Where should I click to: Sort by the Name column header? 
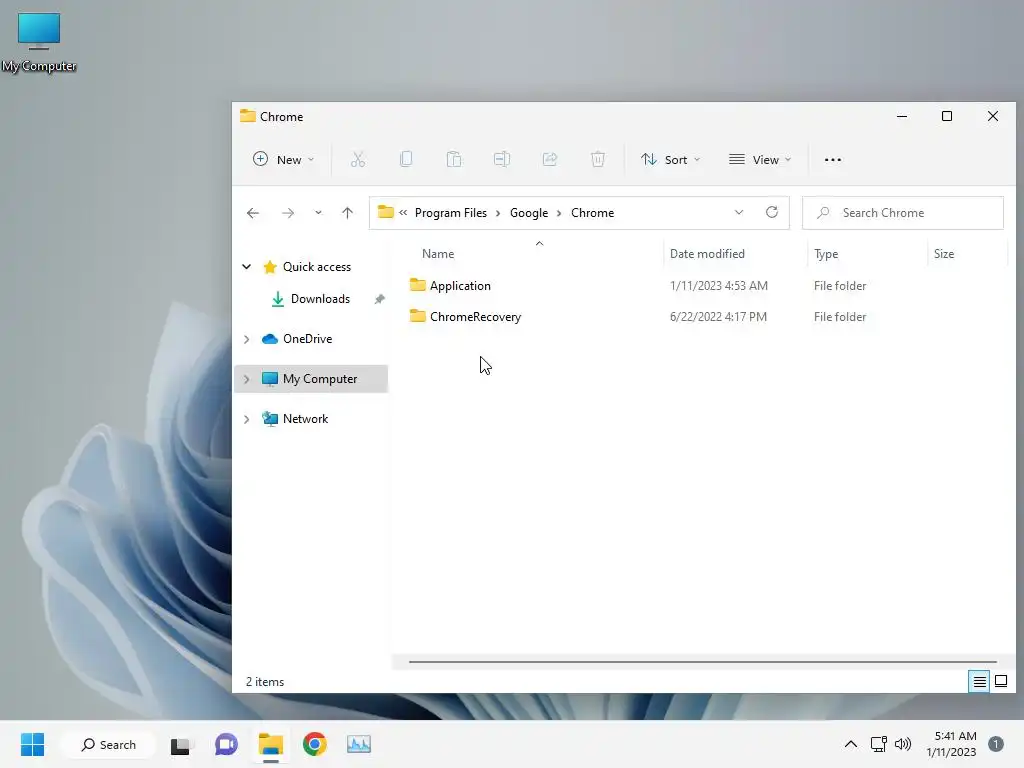pos(438,254)
